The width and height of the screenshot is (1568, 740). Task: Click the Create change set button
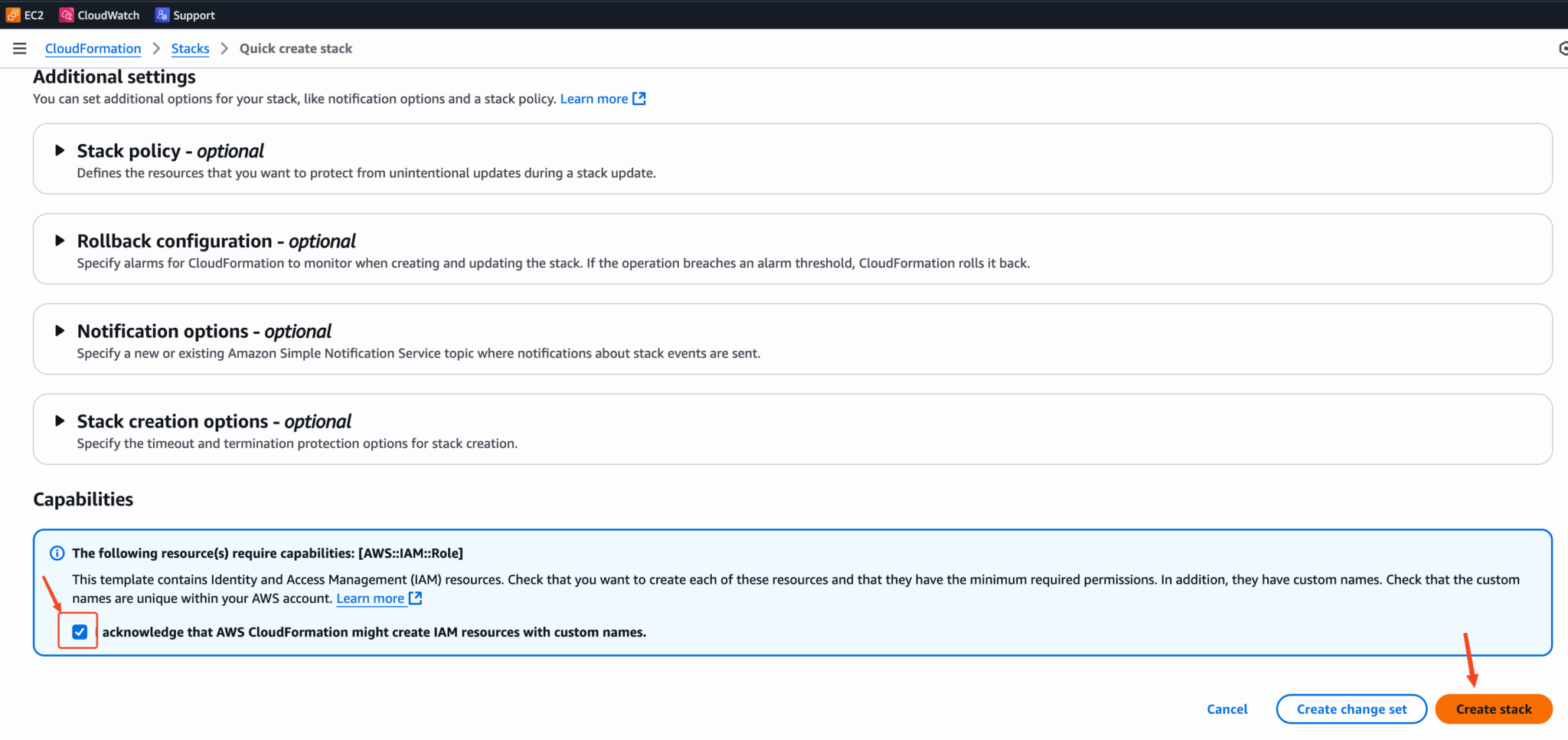[x=1351, y=709]
